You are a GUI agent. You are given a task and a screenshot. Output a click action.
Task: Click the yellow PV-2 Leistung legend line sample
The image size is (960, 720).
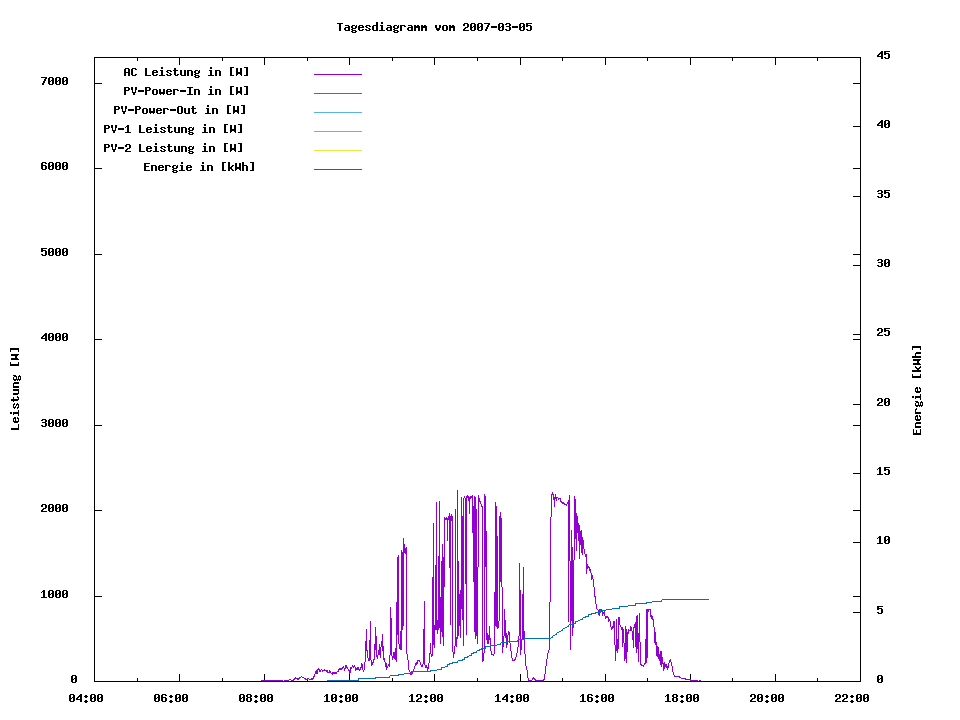[x=337, y=150]
